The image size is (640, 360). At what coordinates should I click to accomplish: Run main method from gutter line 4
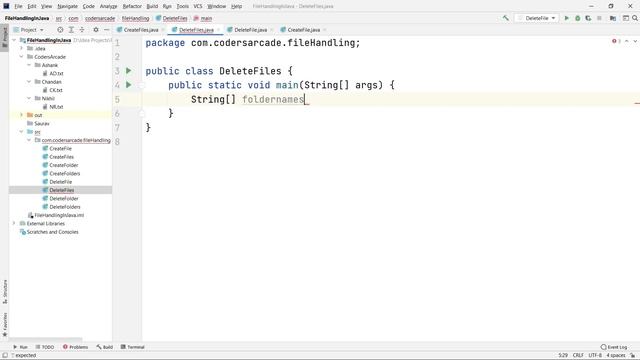point(129,85)
